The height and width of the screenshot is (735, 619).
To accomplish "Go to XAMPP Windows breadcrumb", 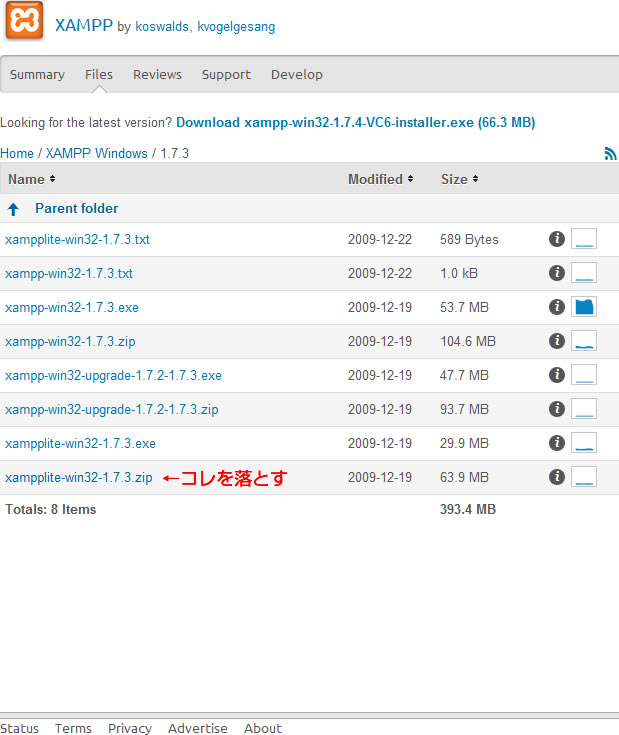I will (x=97, y=153).
